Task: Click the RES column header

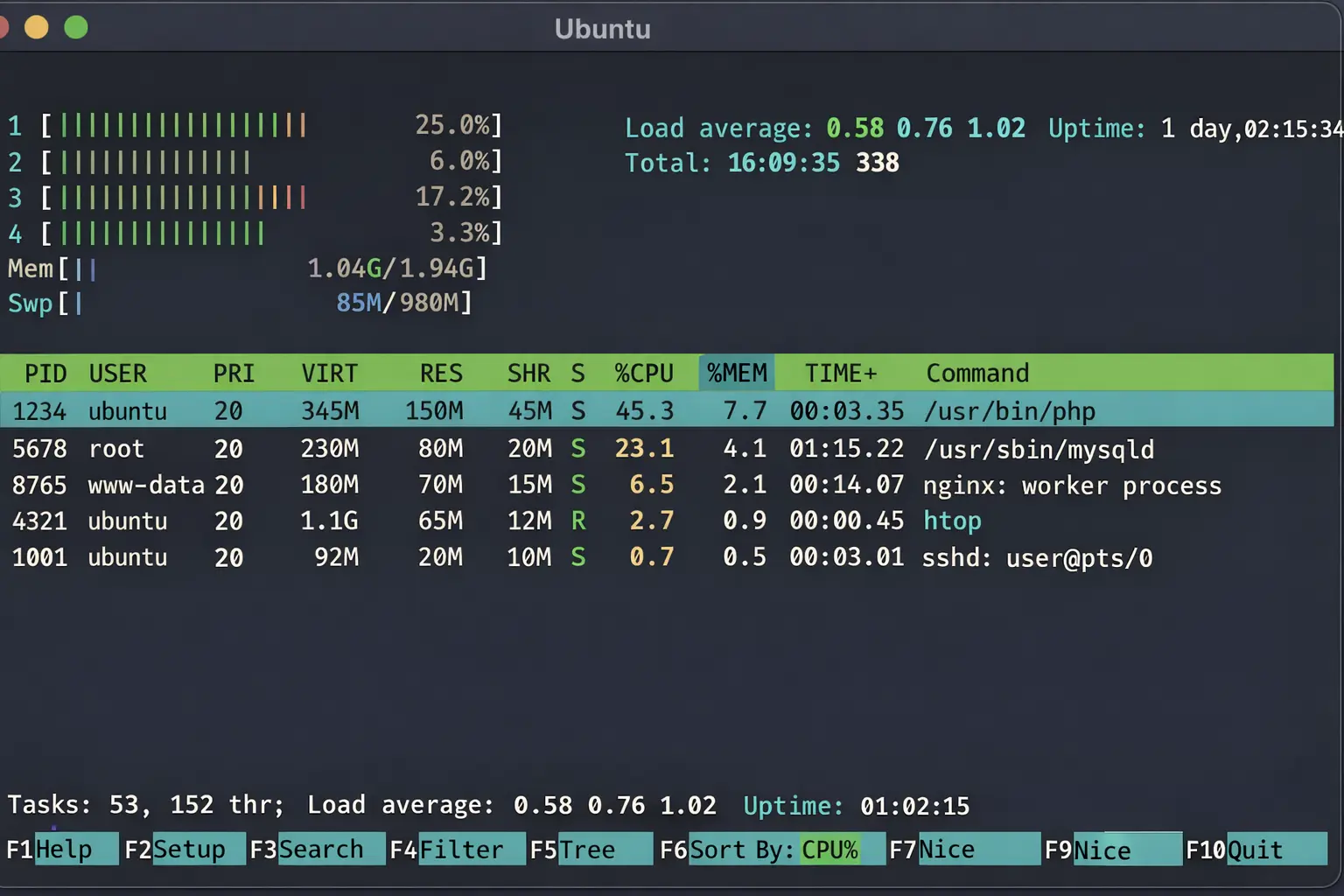Action: pos(441,374)
